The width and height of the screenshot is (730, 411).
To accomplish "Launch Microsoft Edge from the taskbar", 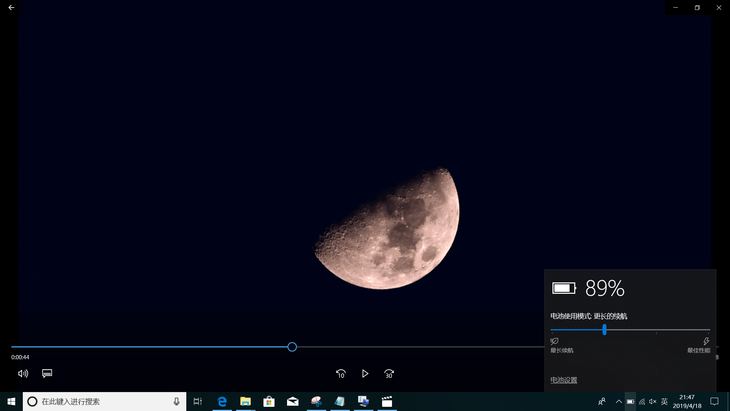I will click(223, 401).
